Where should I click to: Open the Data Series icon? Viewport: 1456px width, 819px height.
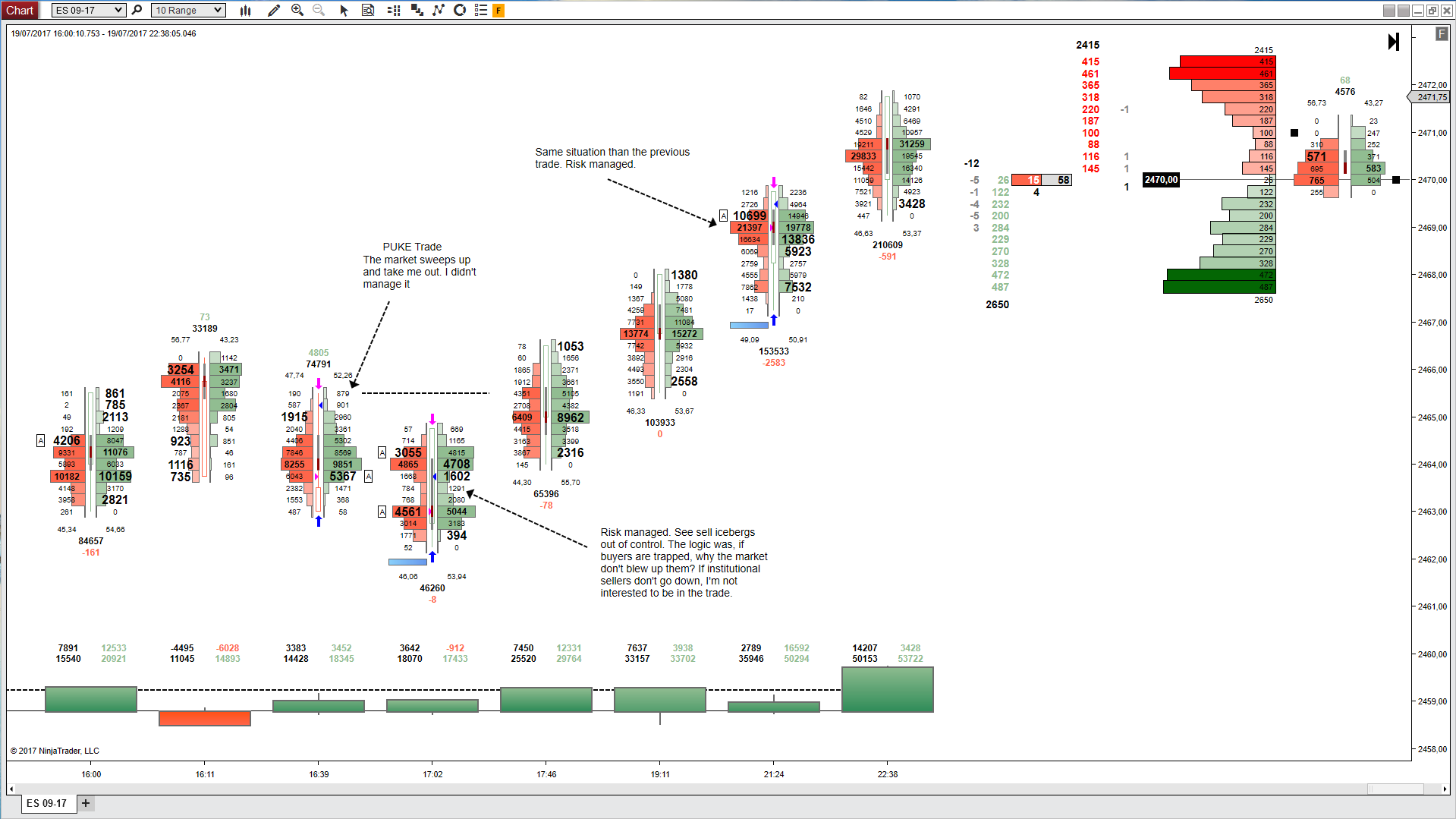(x=417, y=10)
